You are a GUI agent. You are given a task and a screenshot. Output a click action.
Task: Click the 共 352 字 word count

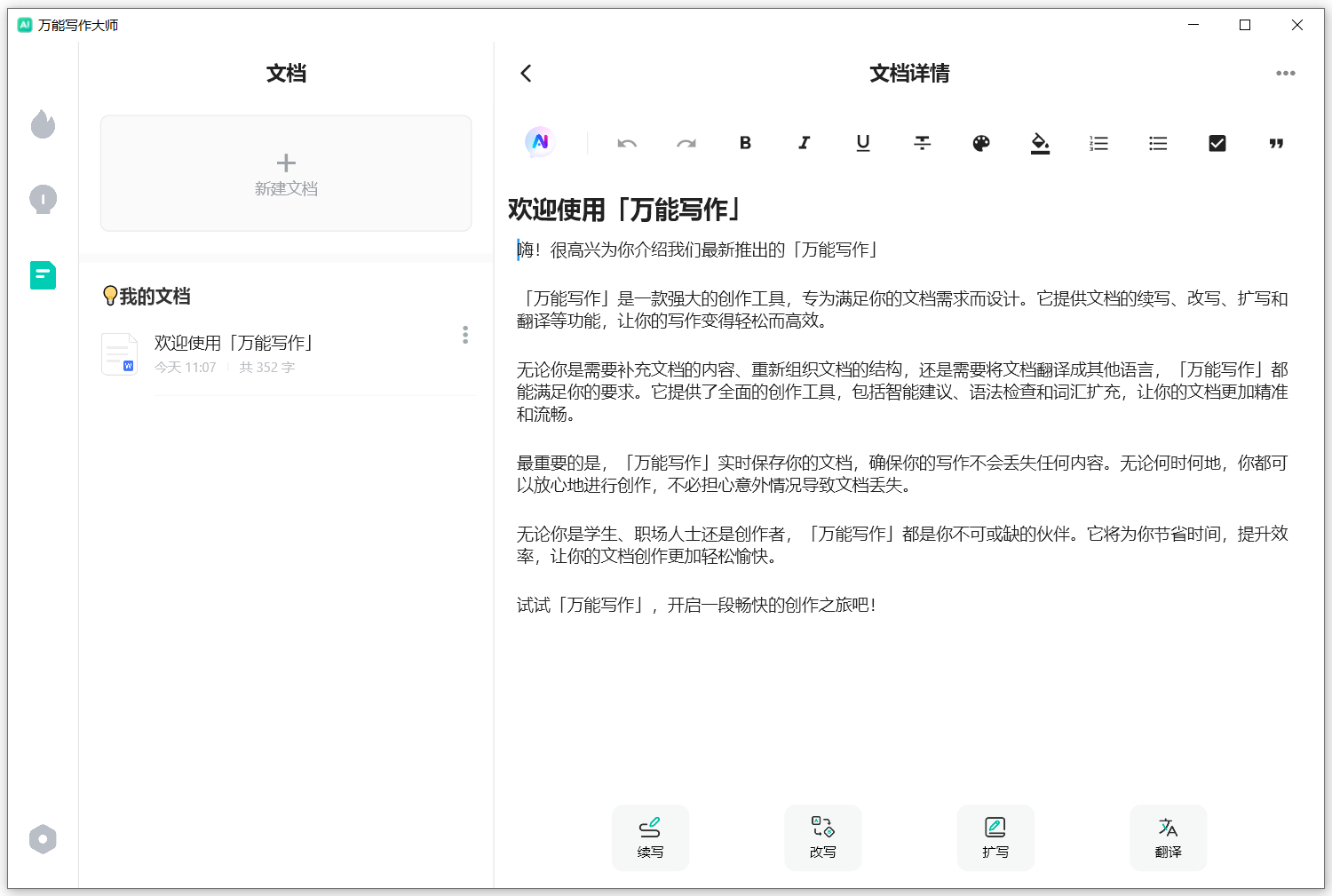pyautogui.click(x=266, y=367)
